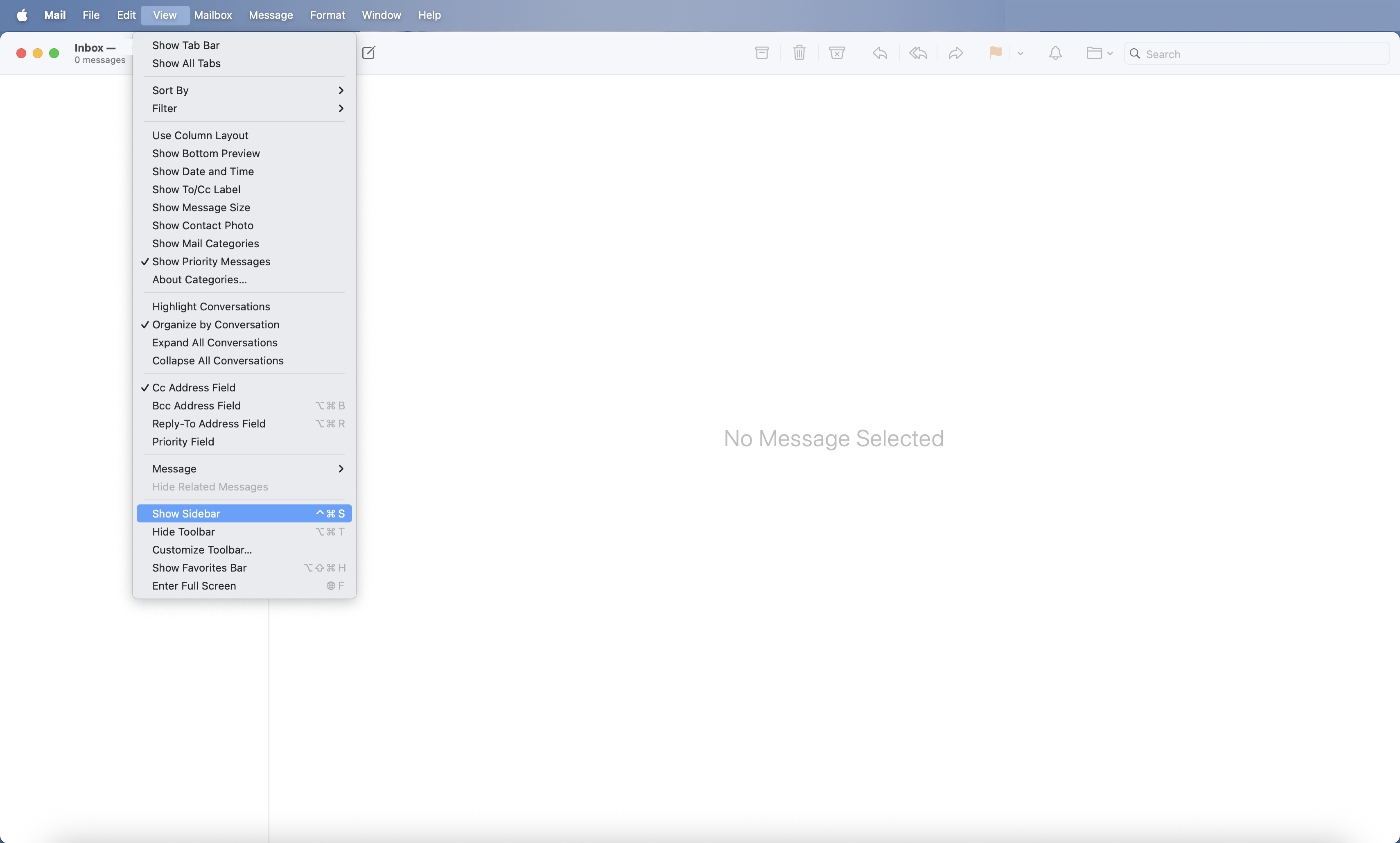1400x843 pixels.
Task: Click the Search field
Action: point(1257,53)
